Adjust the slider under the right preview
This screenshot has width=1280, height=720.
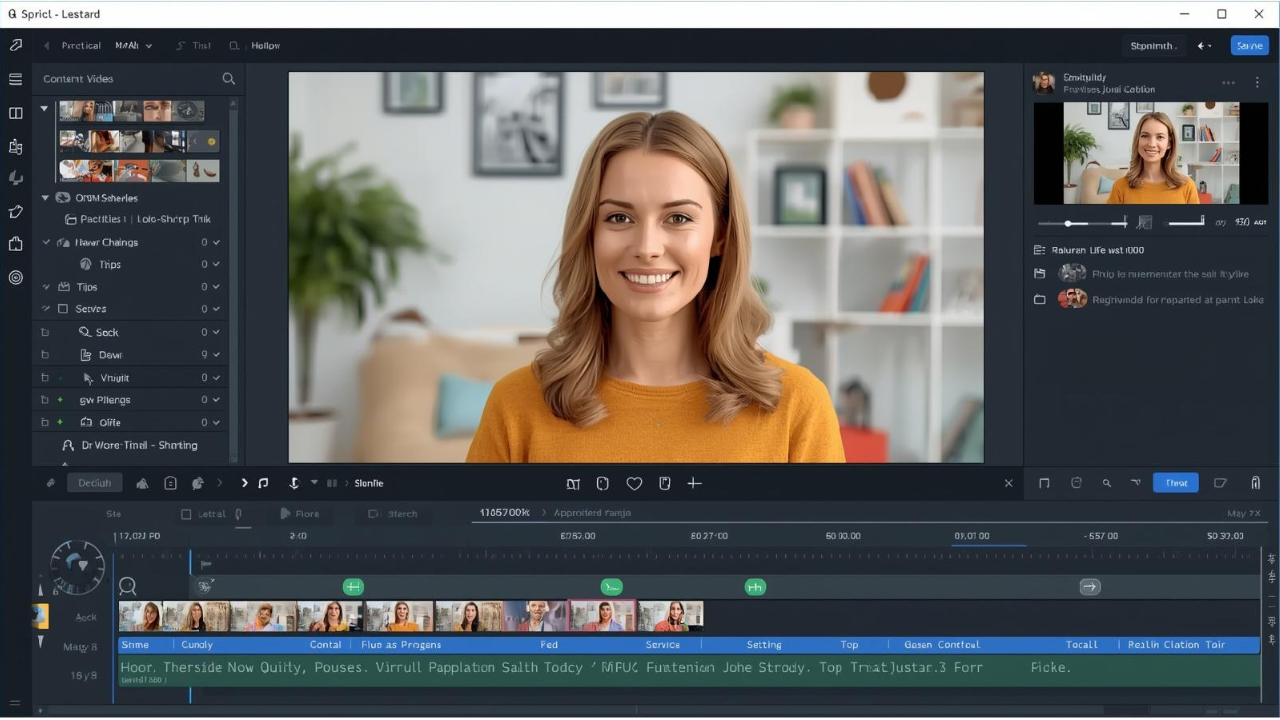(x=1069, y=223)
